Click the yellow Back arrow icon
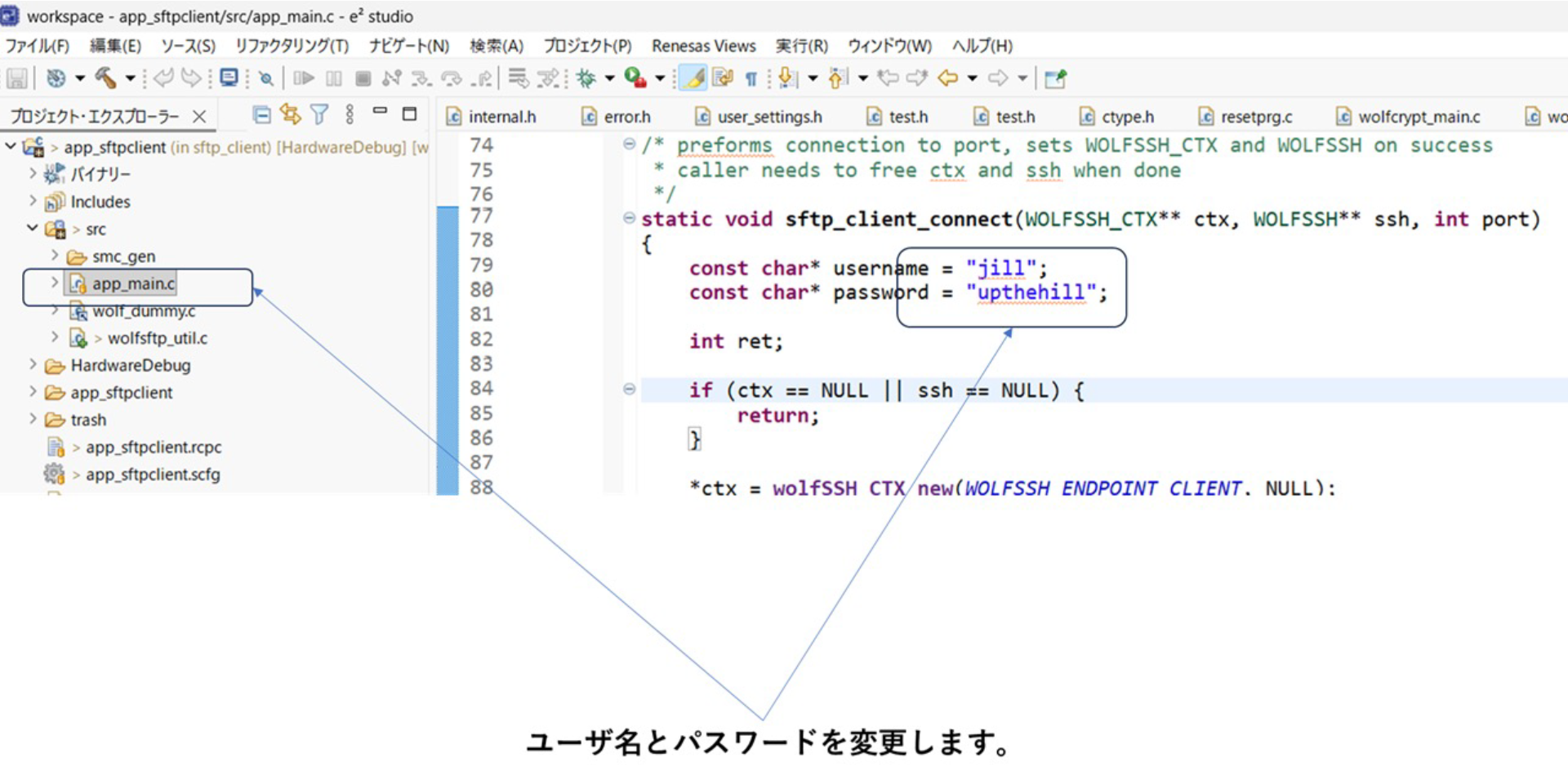The height and width of the screenshot is (780, 1568). (x=947, y=78)
